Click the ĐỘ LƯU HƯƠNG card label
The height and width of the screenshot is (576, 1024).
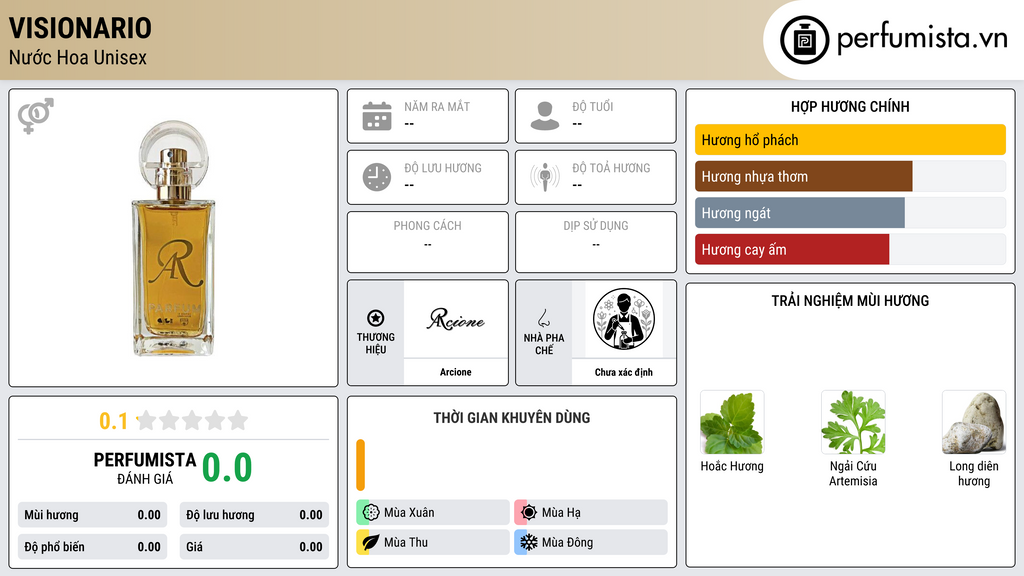click(x=443, y=168)
